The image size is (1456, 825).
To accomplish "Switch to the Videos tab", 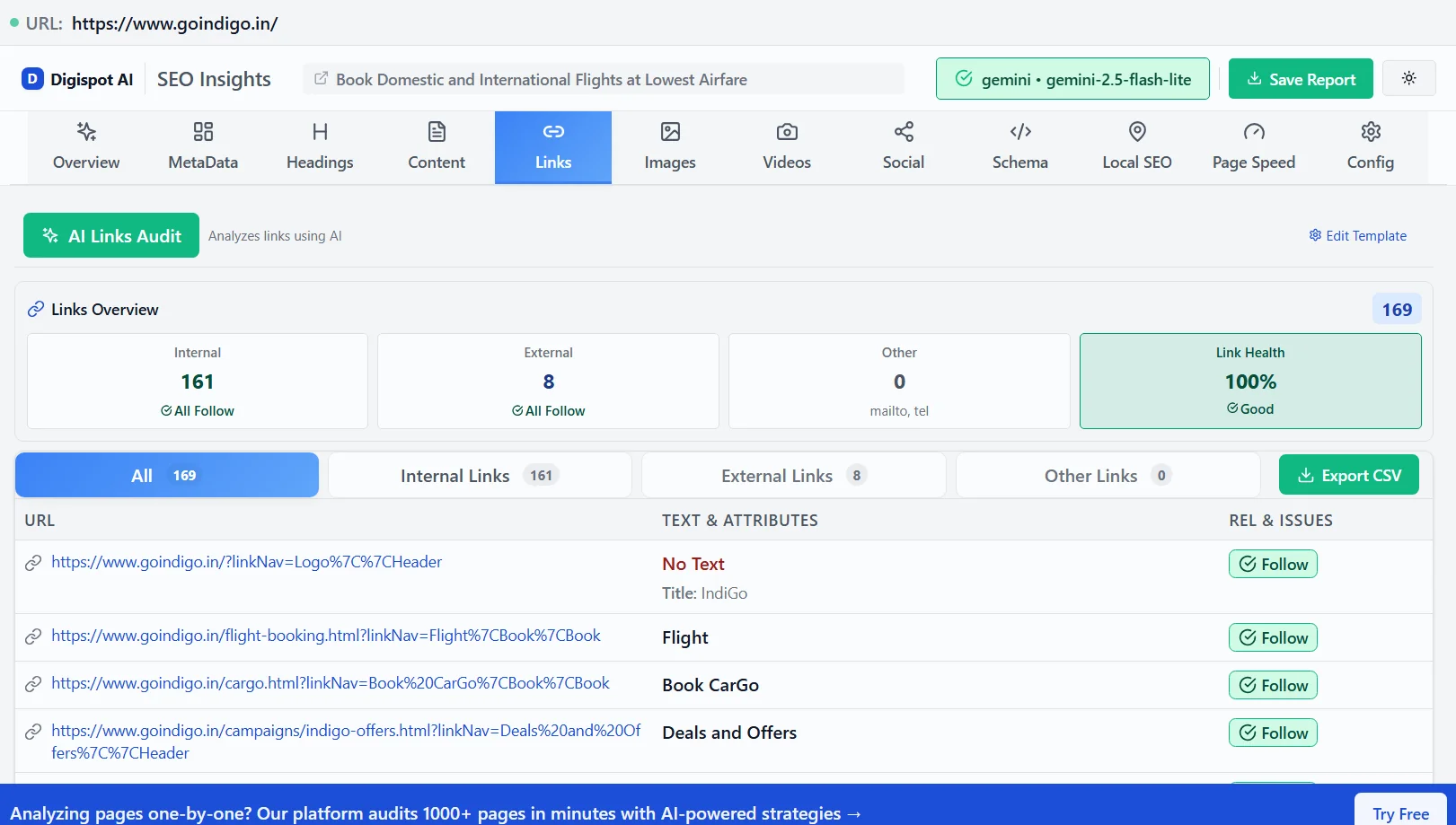I will (x=787, y=147).
